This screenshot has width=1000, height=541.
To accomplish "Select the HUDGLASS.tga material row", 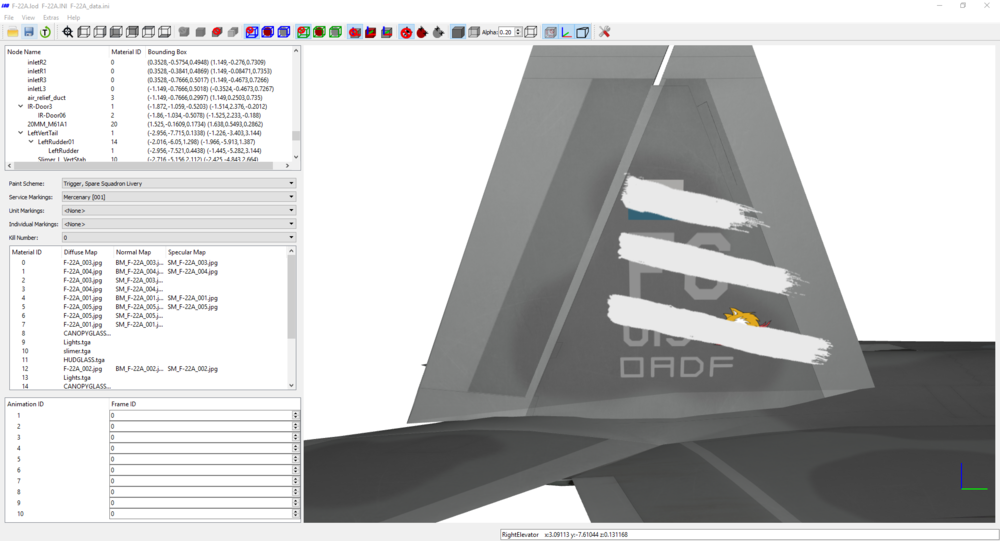I will 149,360.
